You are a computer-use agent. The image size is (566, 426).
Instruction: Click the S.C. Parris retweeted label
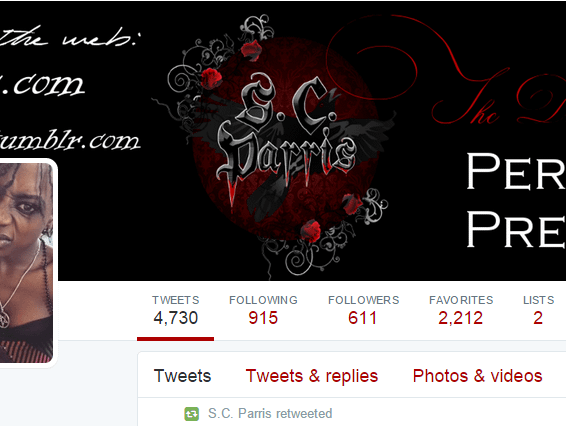[x=270, y=413]
